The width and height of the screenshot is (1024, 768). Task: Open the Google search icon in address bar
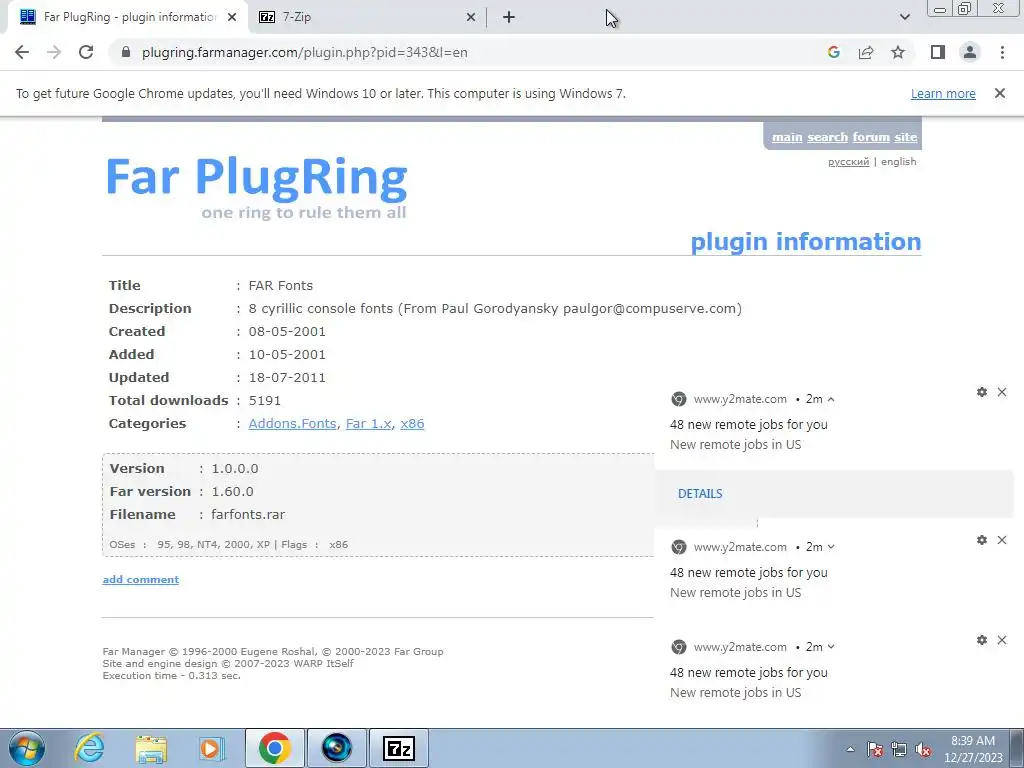pyautogui.click(x=833, y=52)
